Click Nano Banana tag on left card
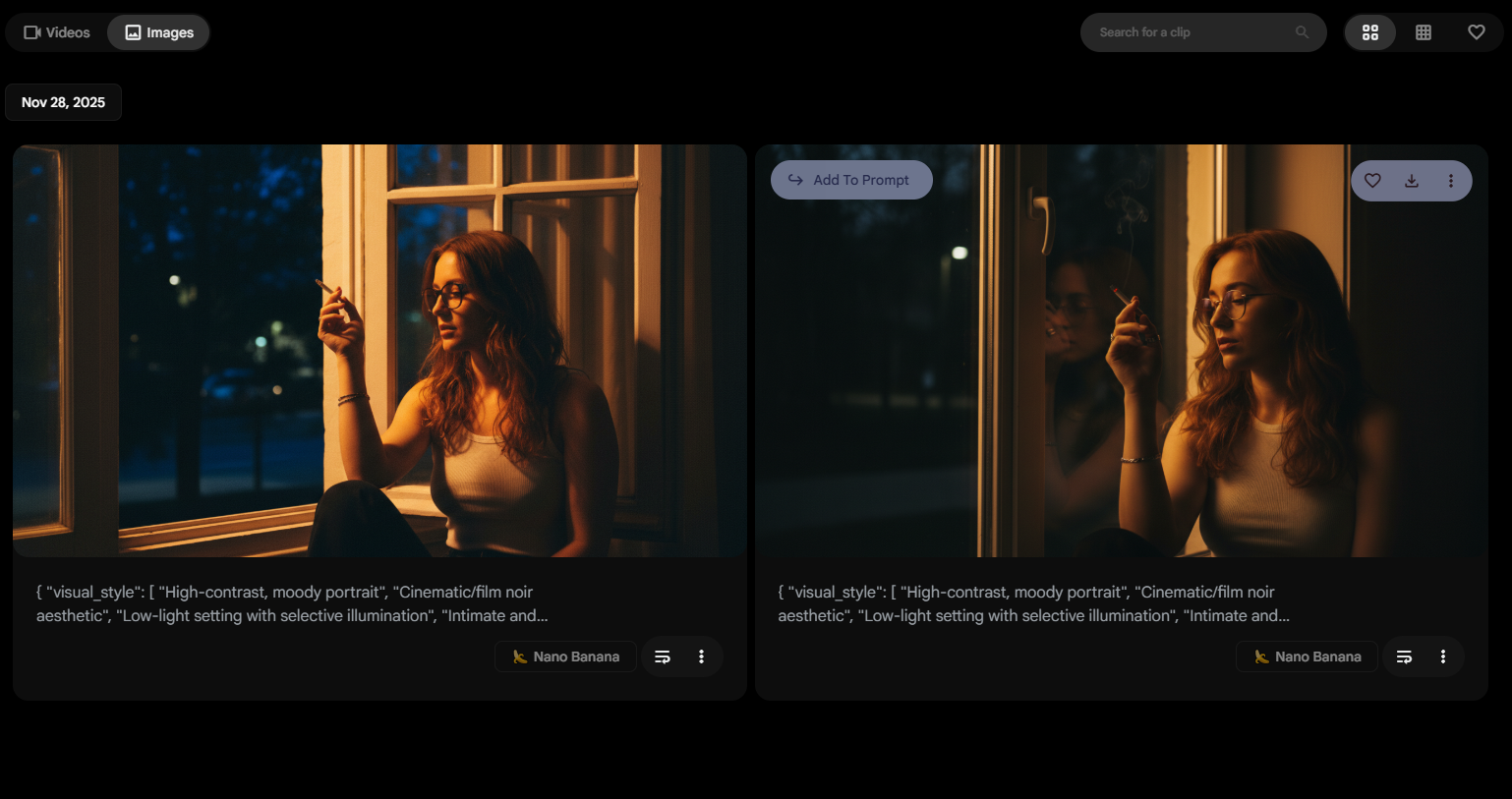Screen dimensions: 1512x799 (x=565, y=656)
